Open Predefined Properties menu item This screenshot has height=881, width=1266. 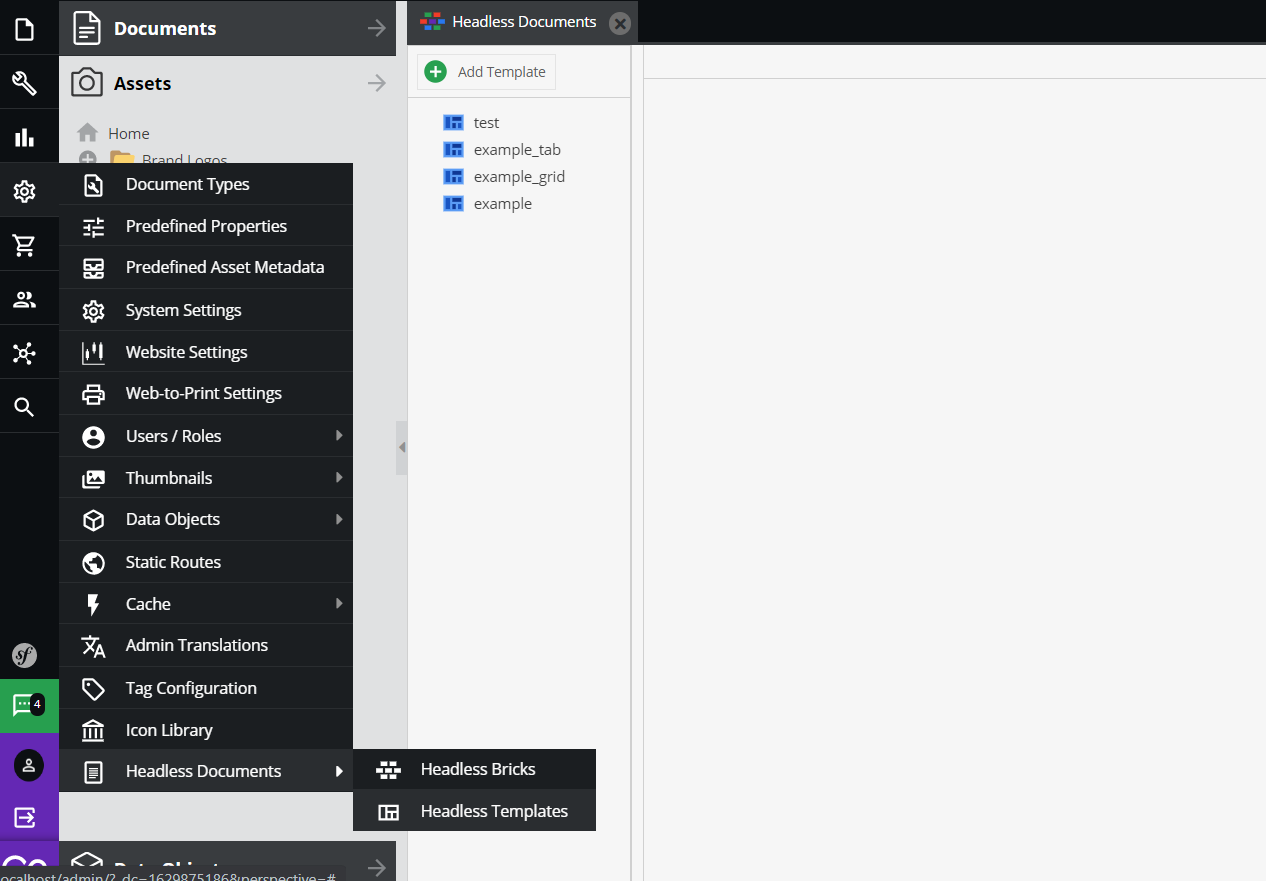pos(206,226)
